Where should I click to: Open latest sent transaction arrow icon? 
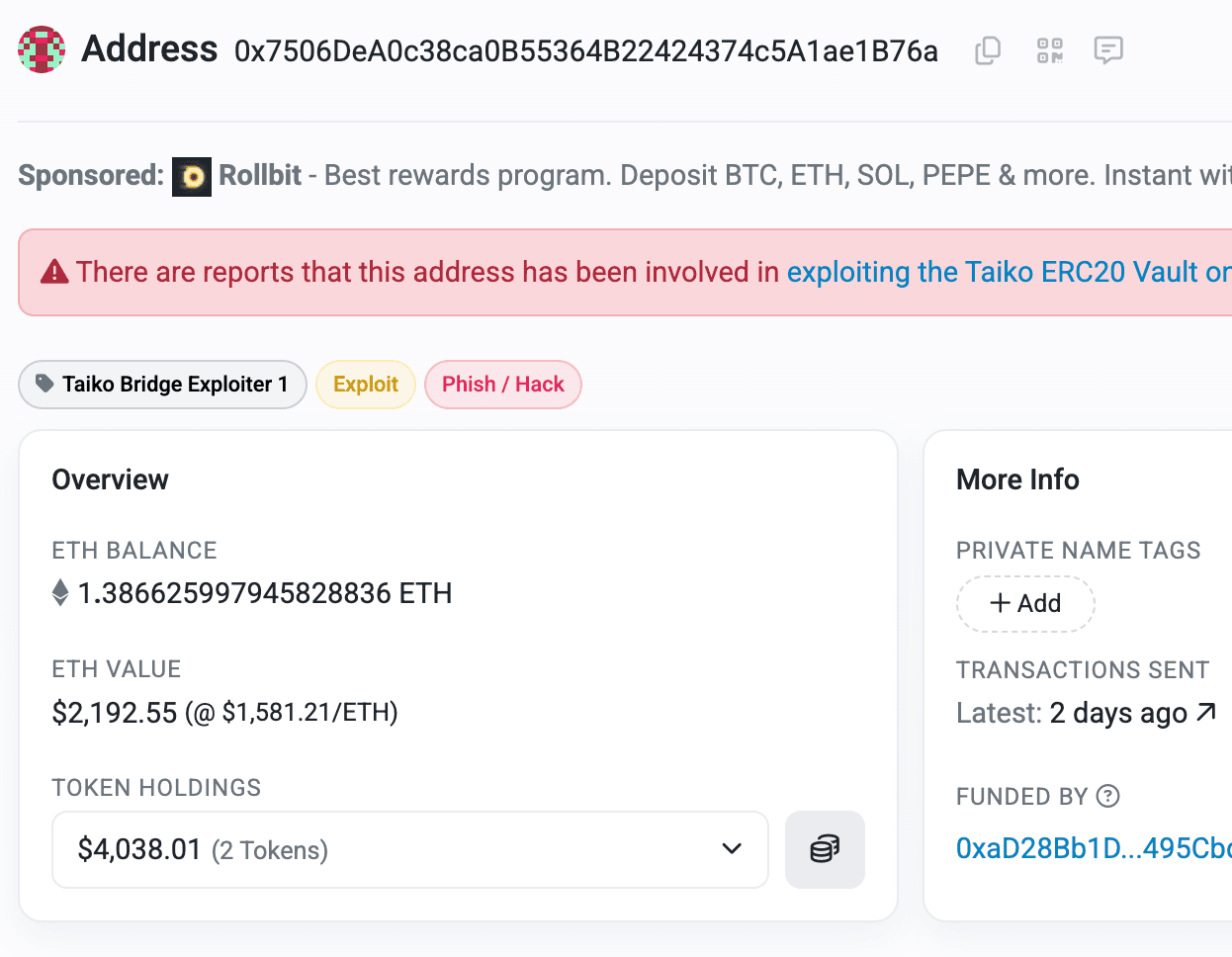click(1206, 712)
